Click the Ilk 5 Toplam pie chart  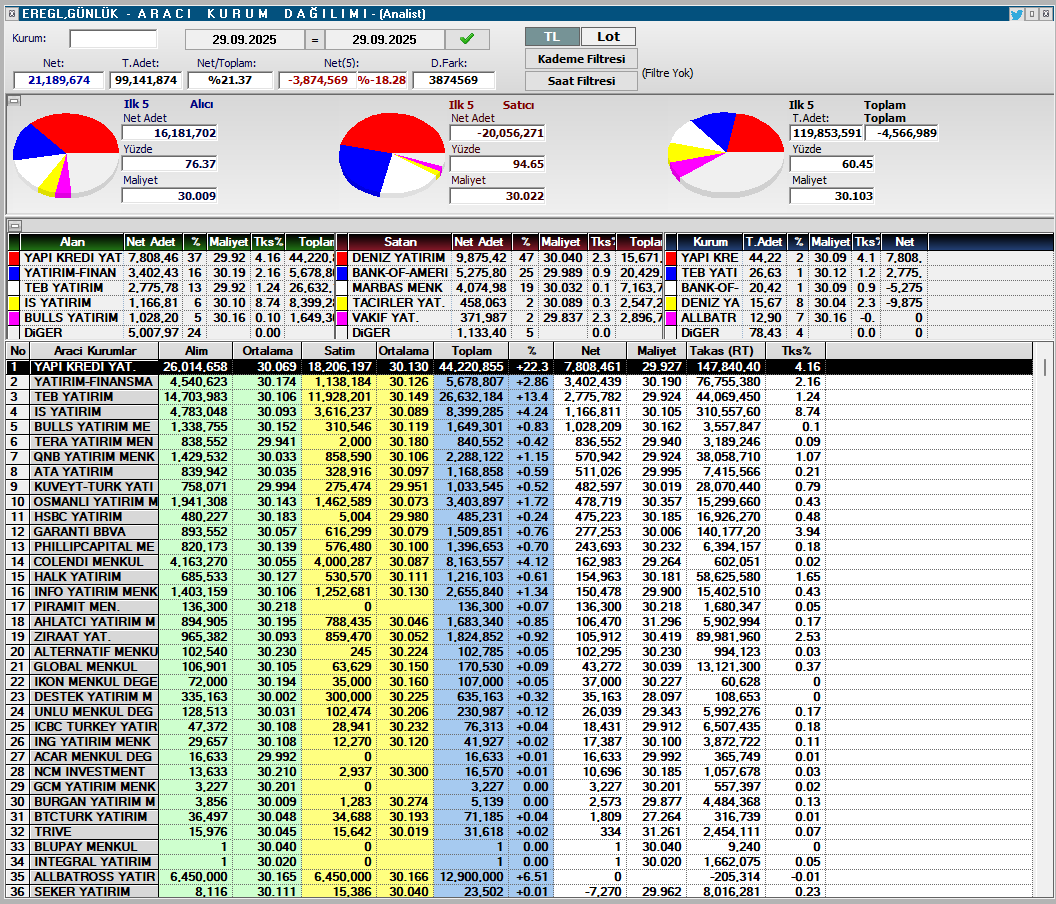(x=725, y=156)
